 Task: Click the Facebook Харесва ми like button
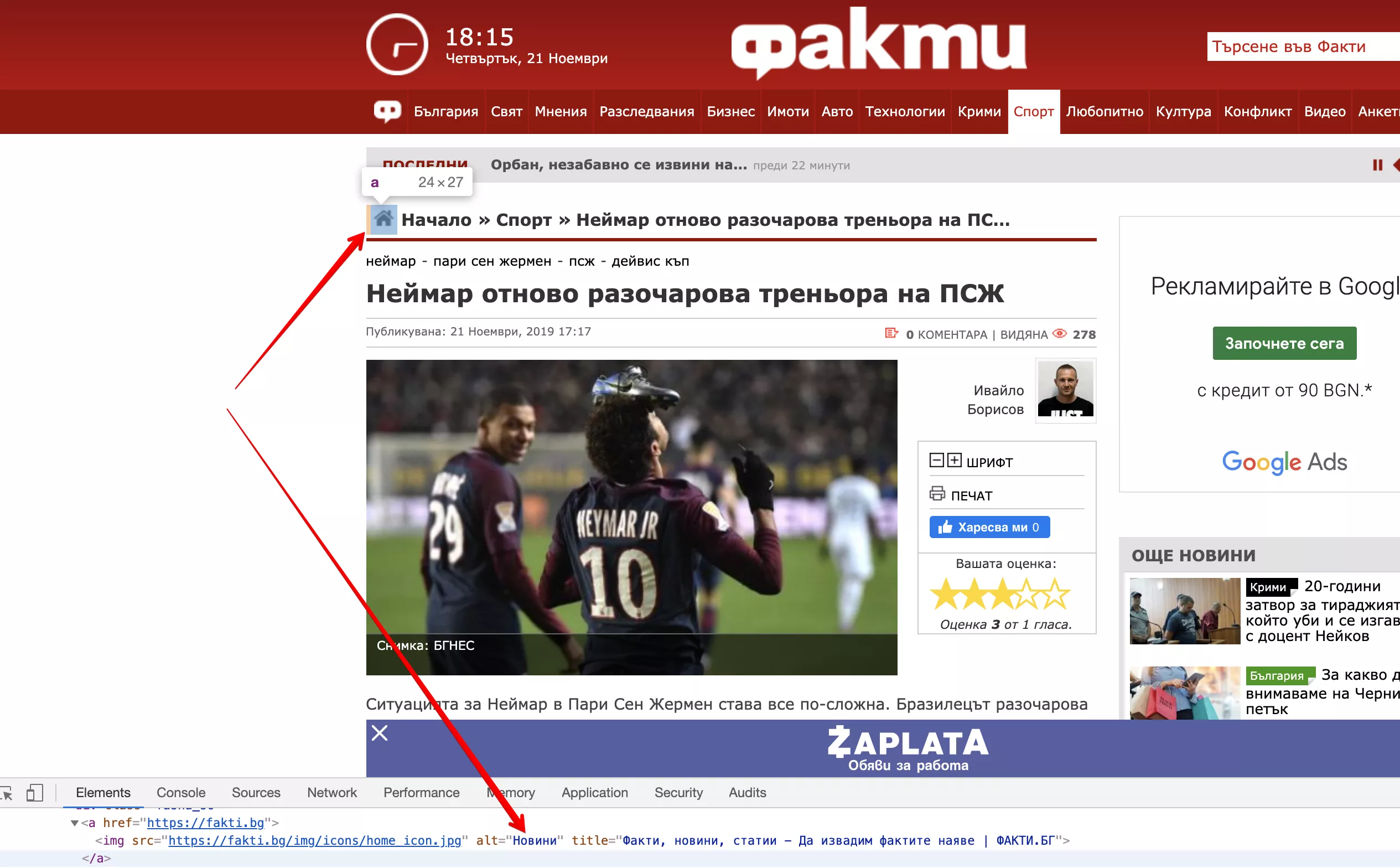[x=990, y=527]
